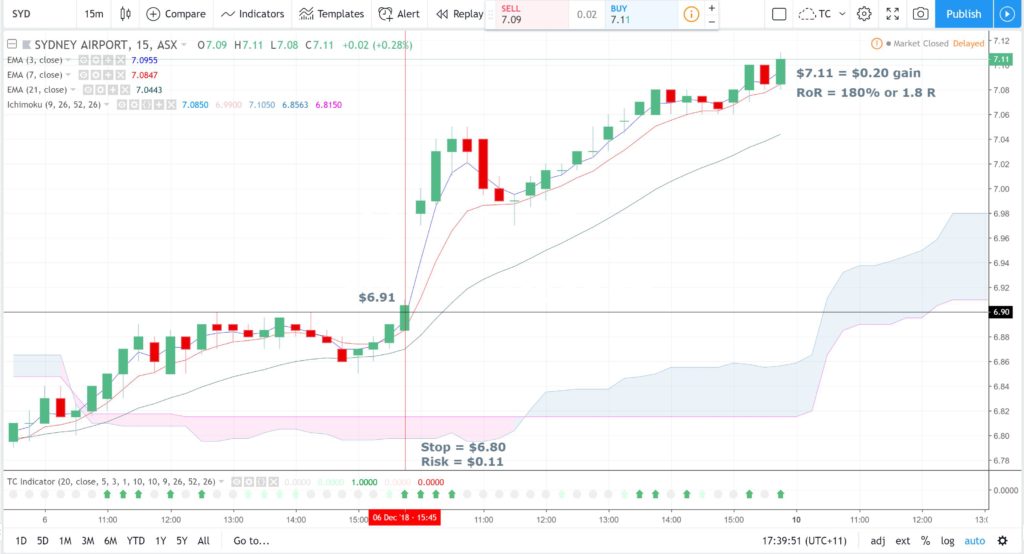Remove the TC Indicator
The image size is (1024, 554).
click(x=273, y=481)
